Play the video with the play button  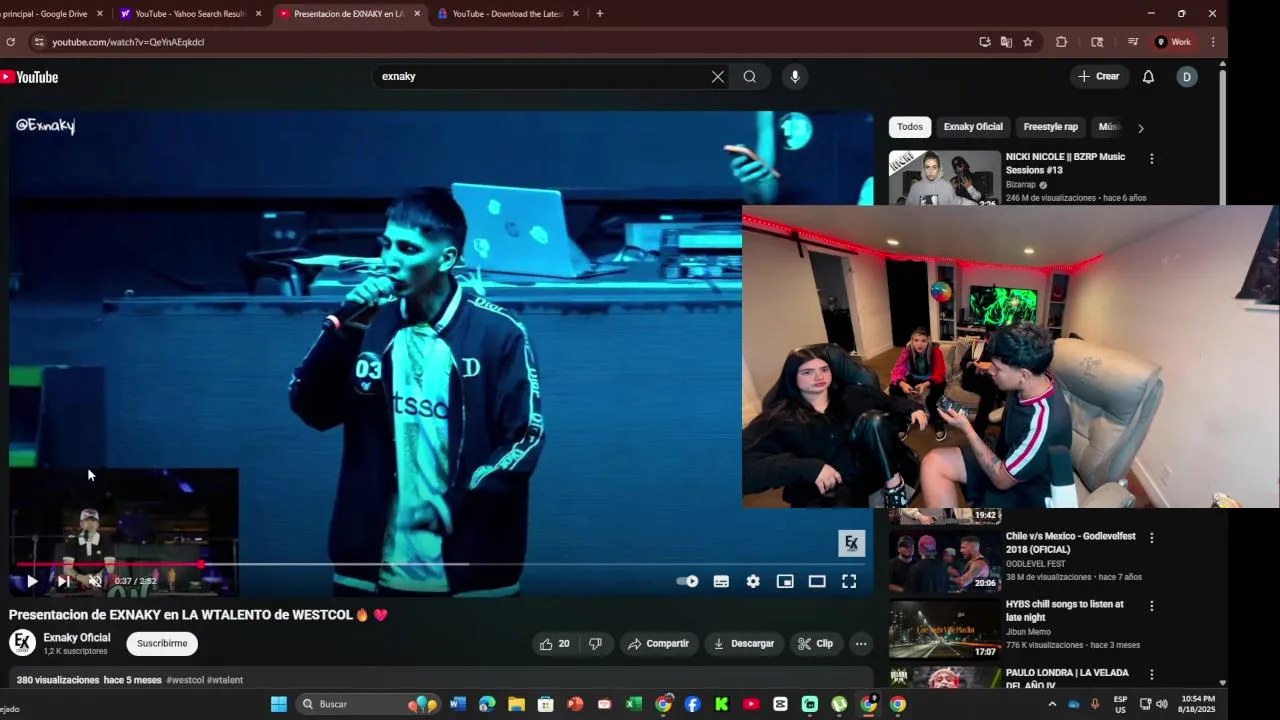click(32, 581)
